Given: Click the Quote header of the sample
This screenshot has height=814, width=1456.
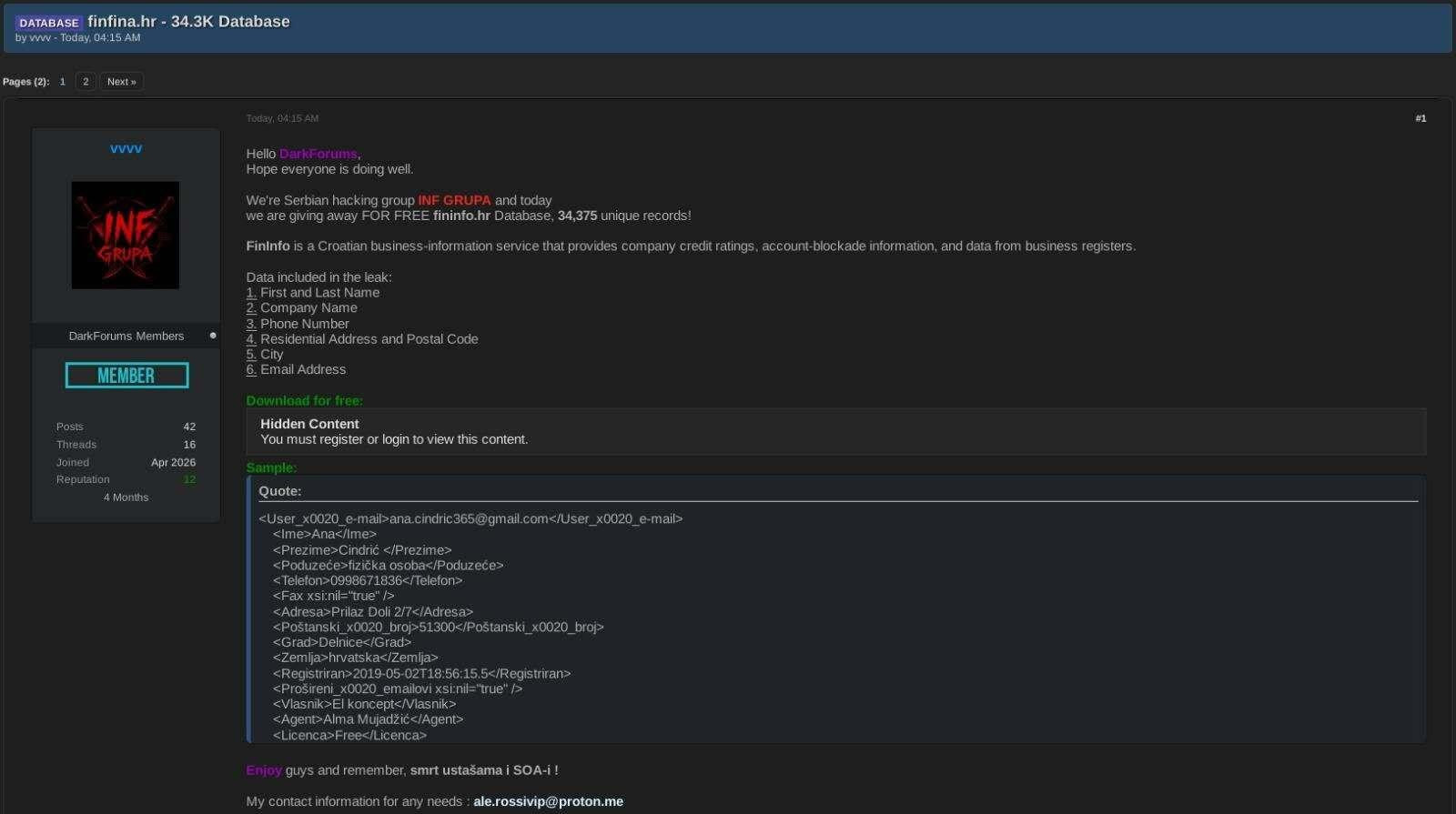Looking at the screenshot, I should [x=279, y=491].
